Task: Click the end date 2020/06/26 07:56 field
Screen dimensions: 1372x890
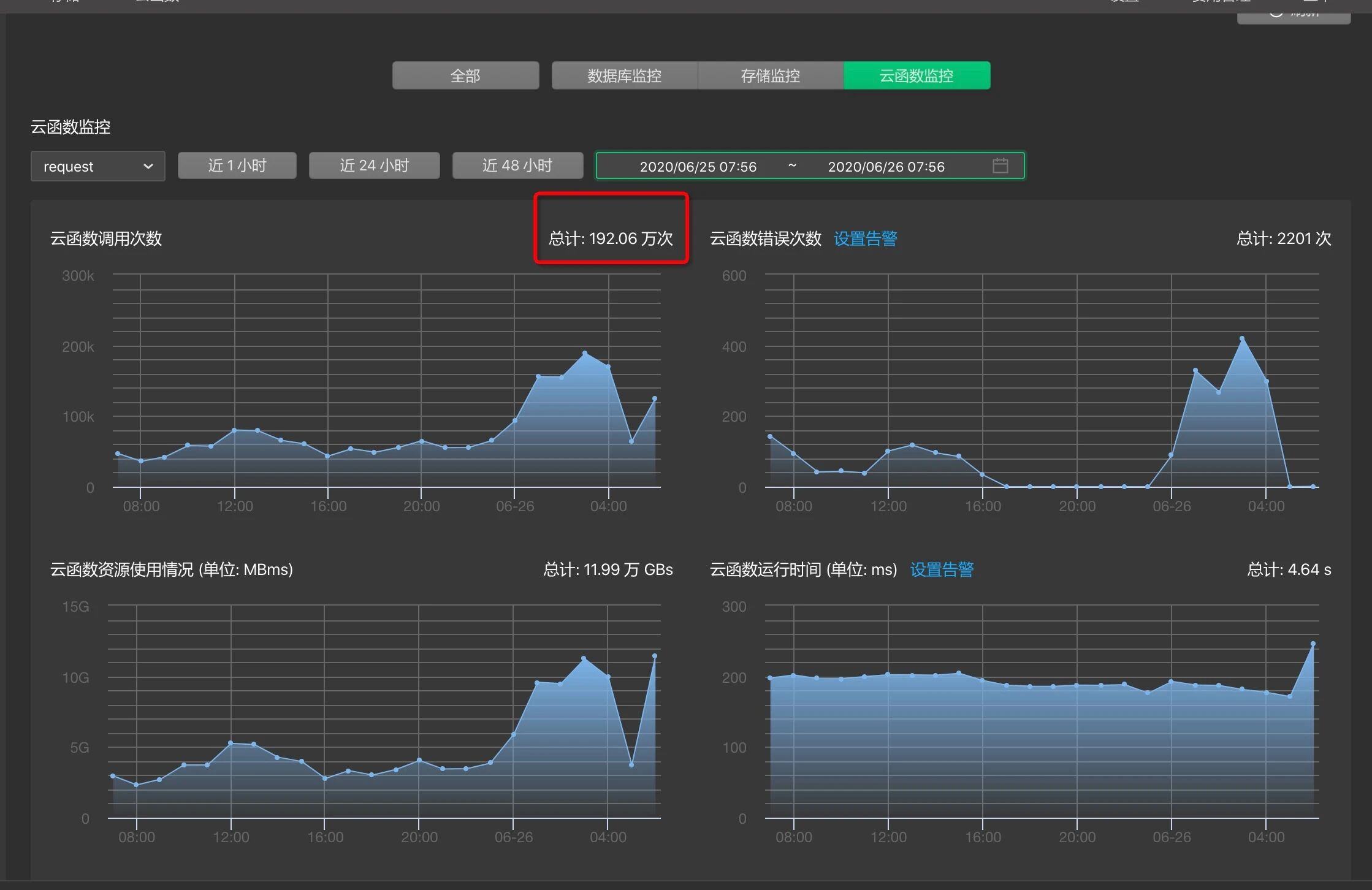Action: click(886, 166)
